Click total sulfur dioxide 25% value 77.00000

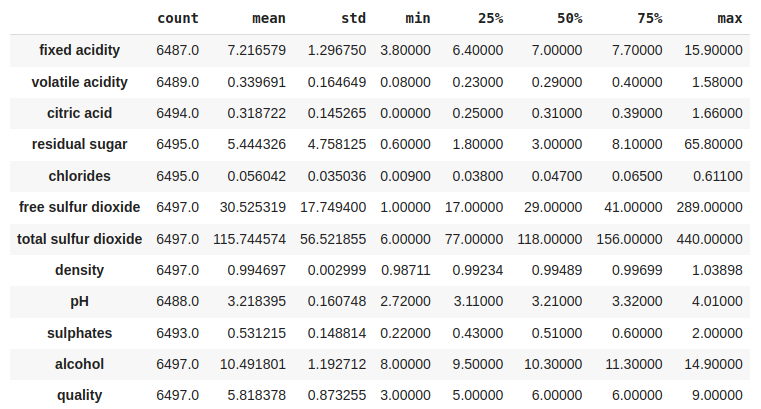[x=474, y=239]
